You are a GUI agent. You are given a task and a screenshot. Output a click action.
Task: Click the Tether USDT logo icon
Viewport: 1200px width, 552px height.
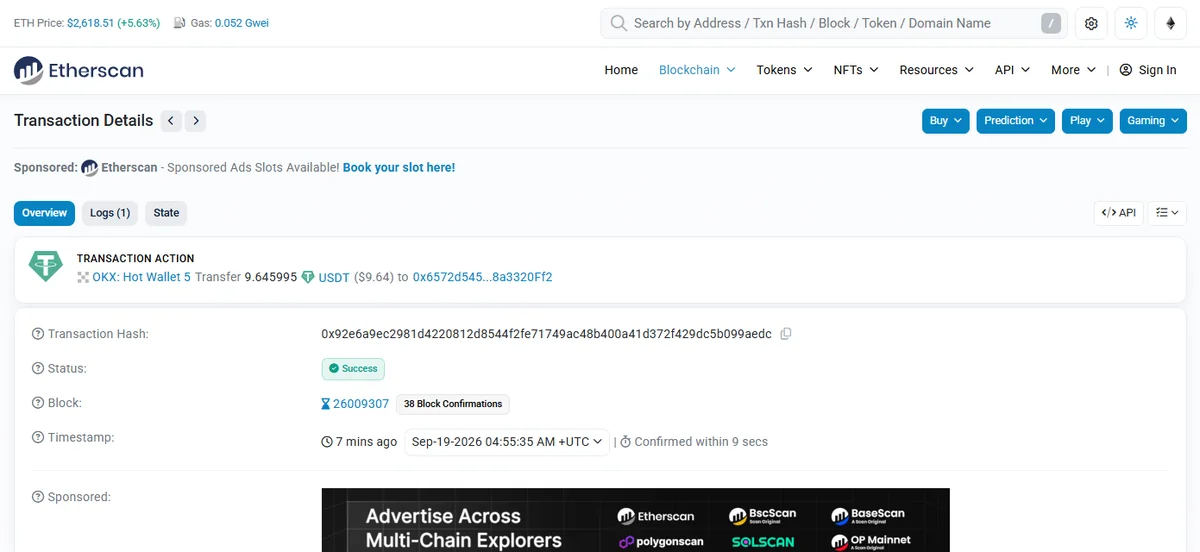[x=45, y=265]
